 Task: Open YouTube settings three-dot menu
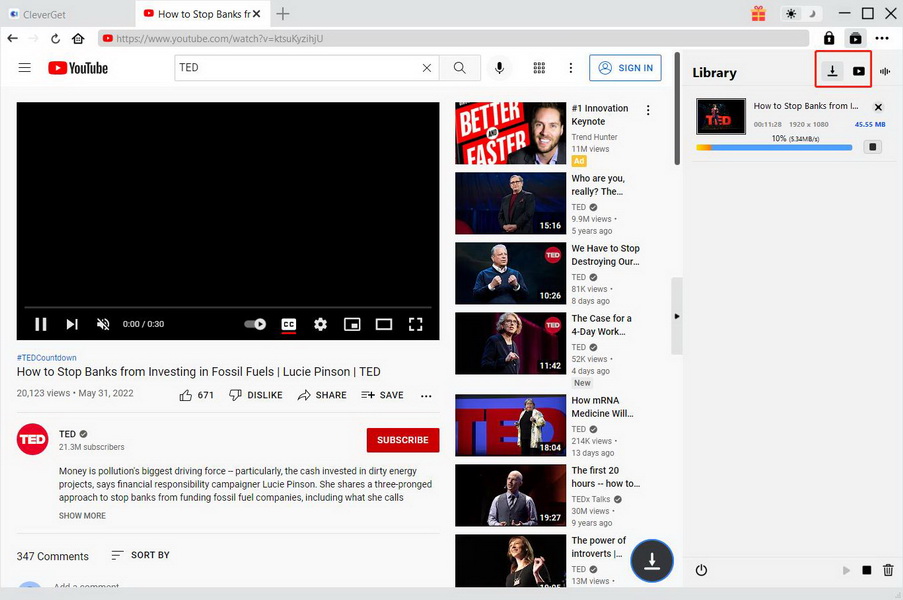[x=571, y=68]
